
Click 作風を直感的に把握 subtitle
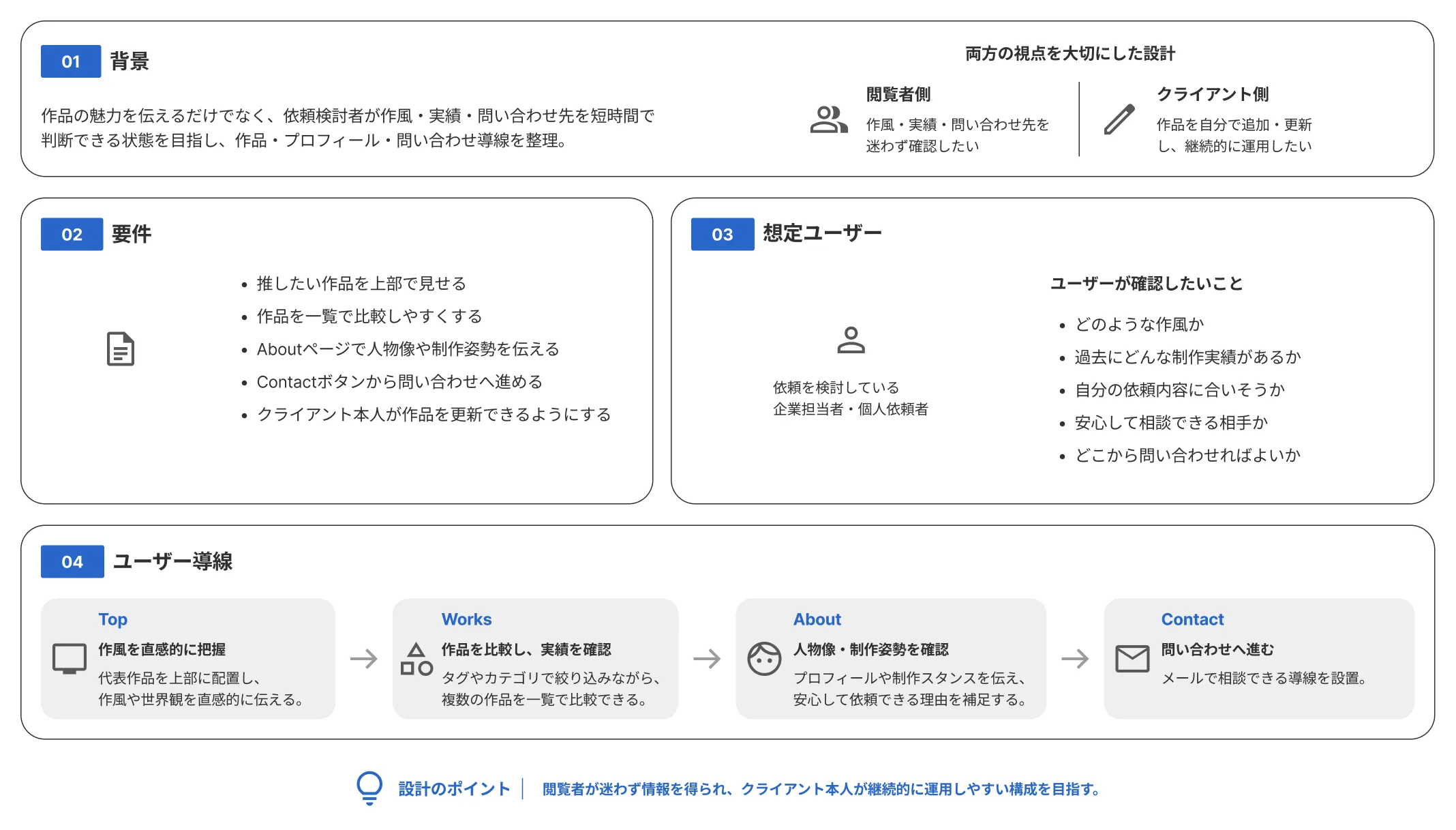click(x=162, y=649)
